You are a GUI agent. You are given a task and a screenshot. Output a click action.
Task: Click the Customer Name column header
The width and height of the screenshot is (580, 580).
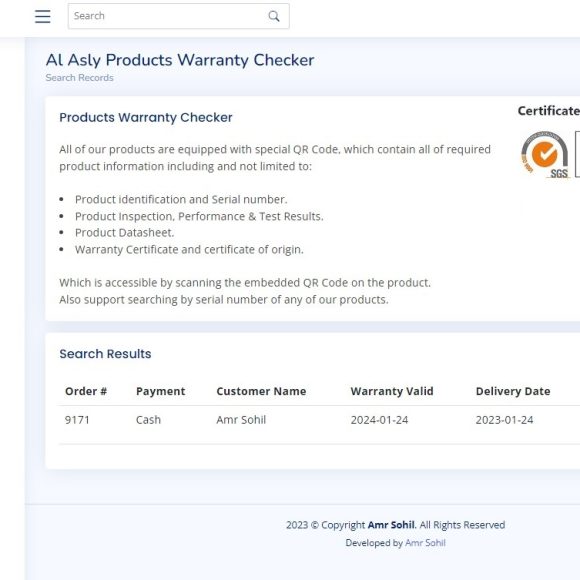[x=261, y=391]
